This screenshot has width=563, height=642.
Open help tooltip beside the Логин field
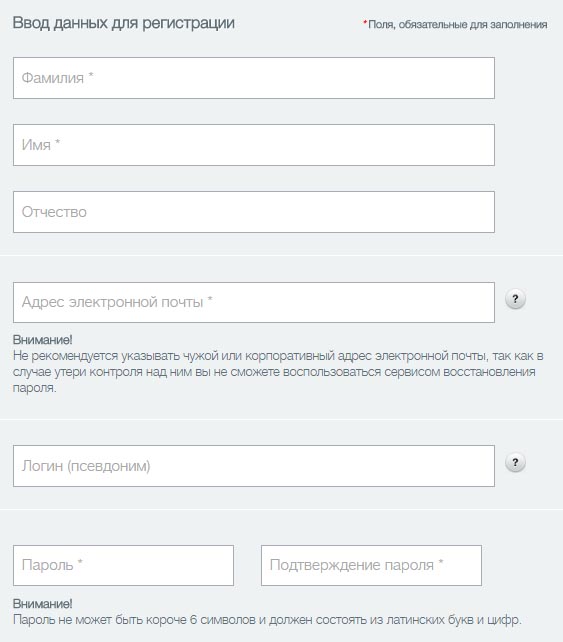[515, 463]
